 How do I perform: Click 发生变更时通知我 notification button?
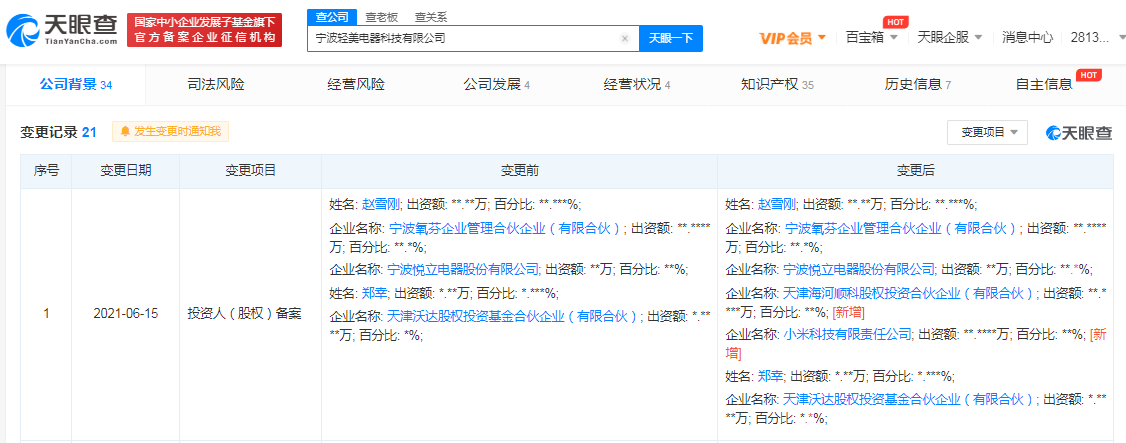[x=170, y=131]
